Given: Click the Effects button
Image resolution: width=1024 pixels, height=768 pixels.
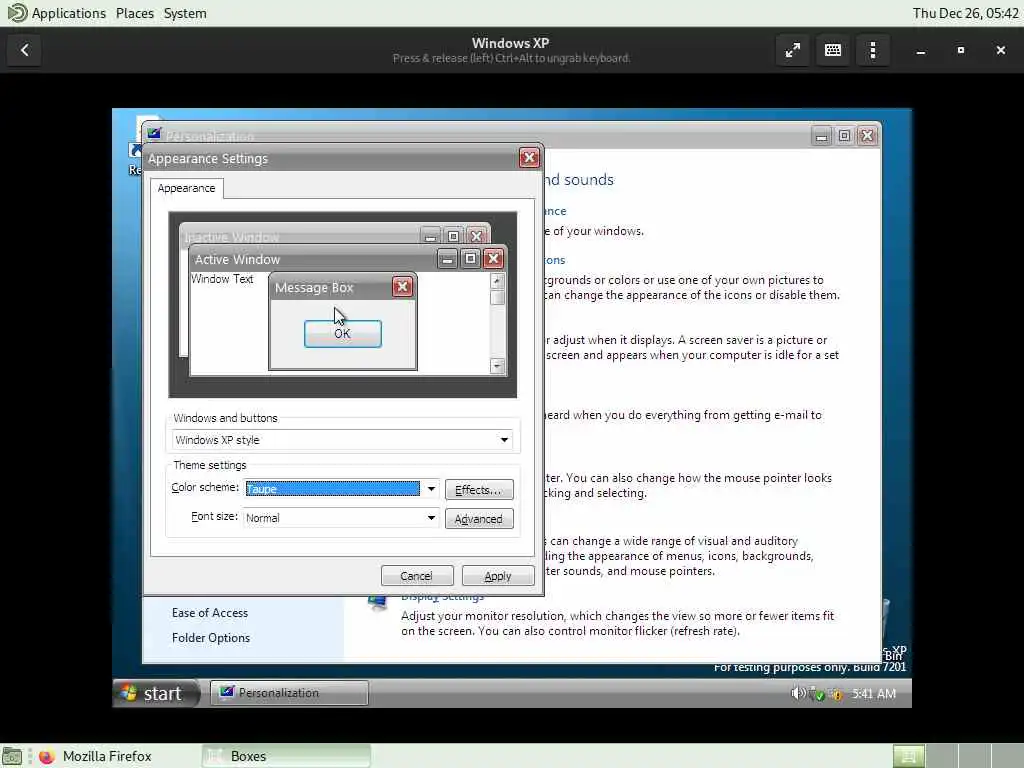Looking at the screenshot, I should pos(479,490).
